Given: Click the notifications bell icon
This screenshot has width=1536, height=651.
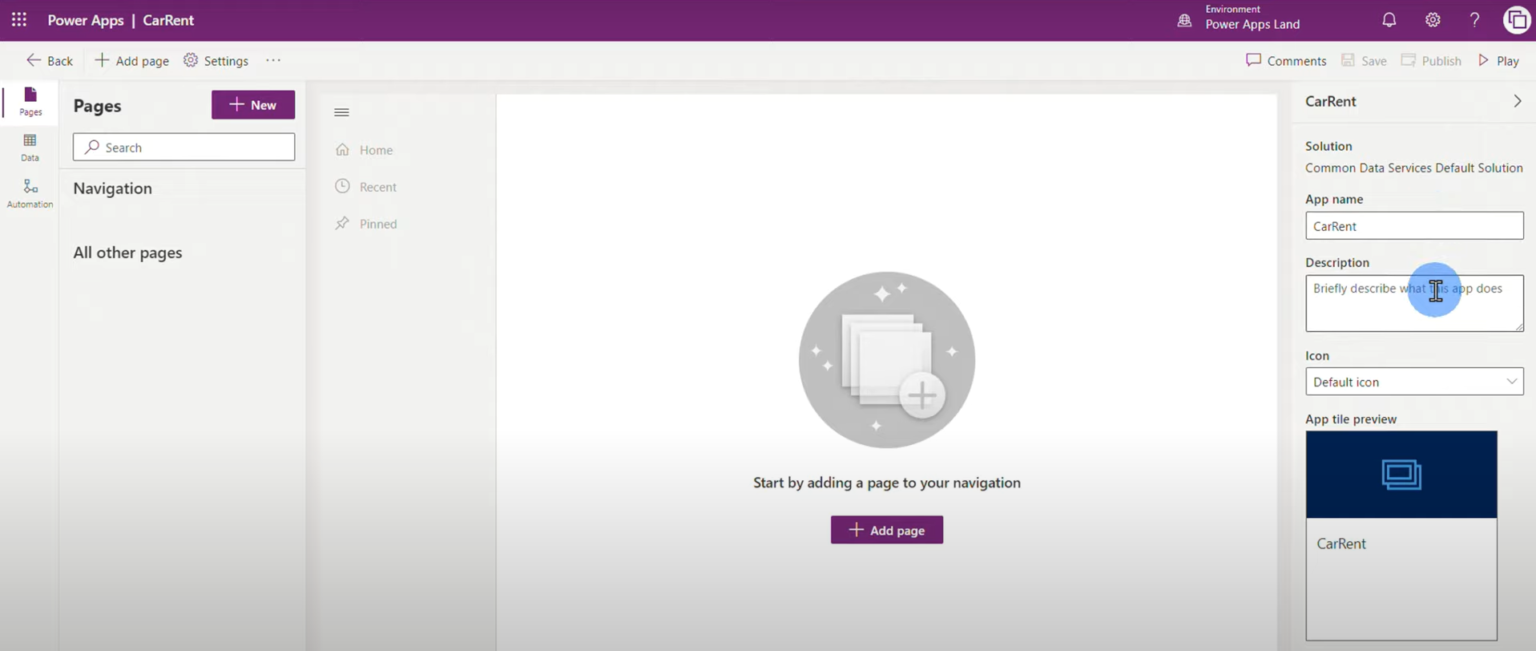Looking at the screenshot, I should pos(1389,20).
